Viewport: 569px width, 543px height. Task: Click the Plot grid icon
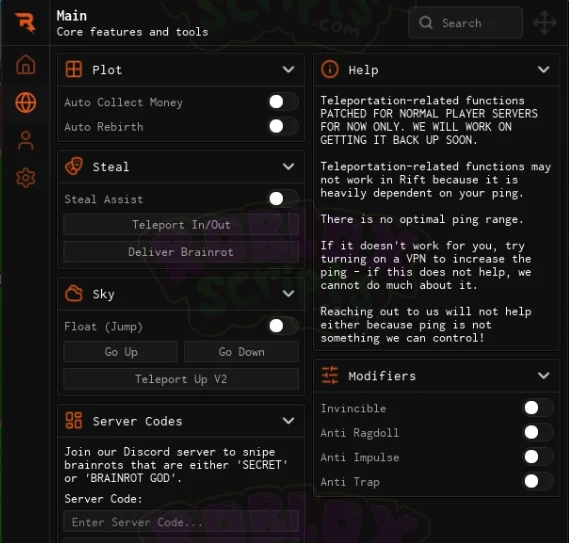(x=74, y=69)
